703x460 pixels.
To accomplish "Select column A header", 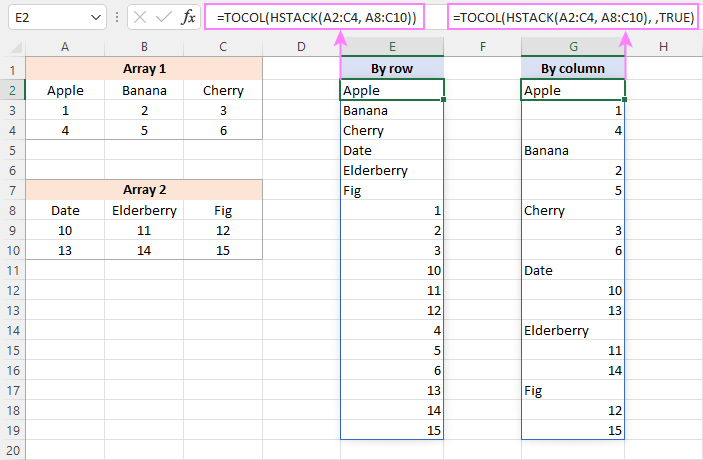I will [65, 47].
